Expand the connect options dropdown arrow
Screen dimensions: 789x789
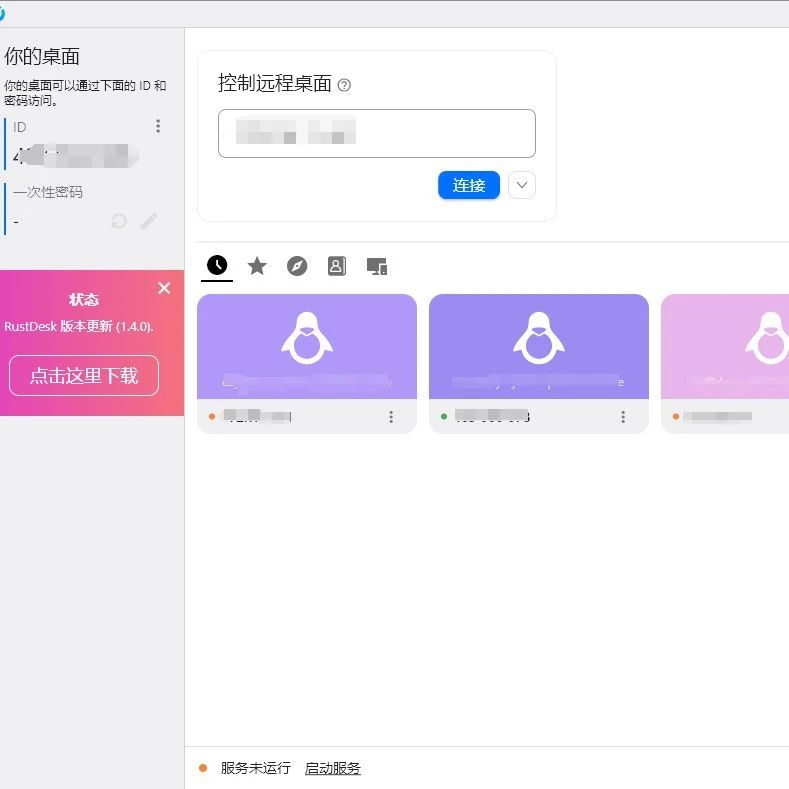coord(522,185)
